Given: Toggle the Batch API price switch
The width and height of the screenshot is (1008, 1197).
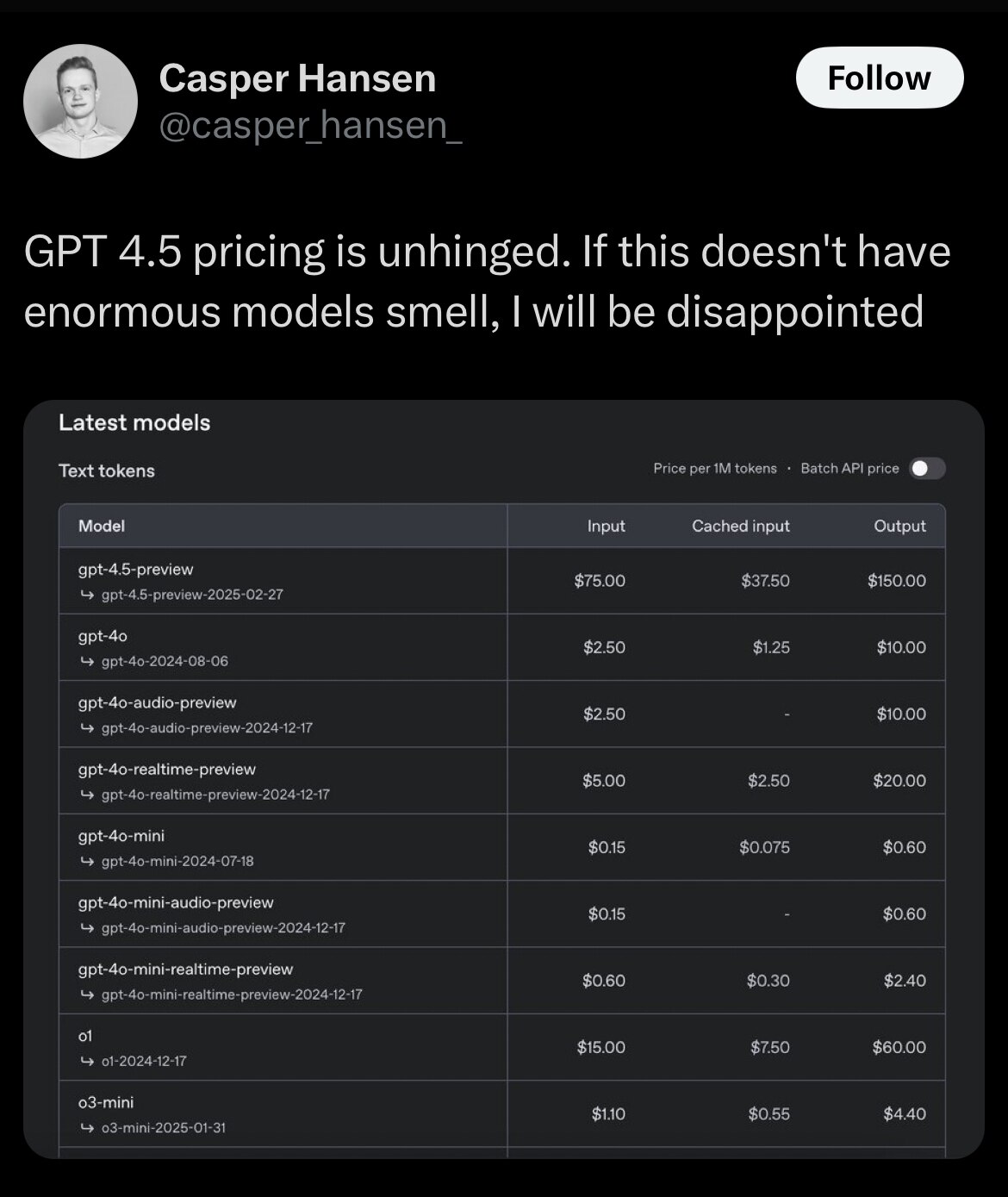Looking at the screenshot, I should [x=927, y=468].
